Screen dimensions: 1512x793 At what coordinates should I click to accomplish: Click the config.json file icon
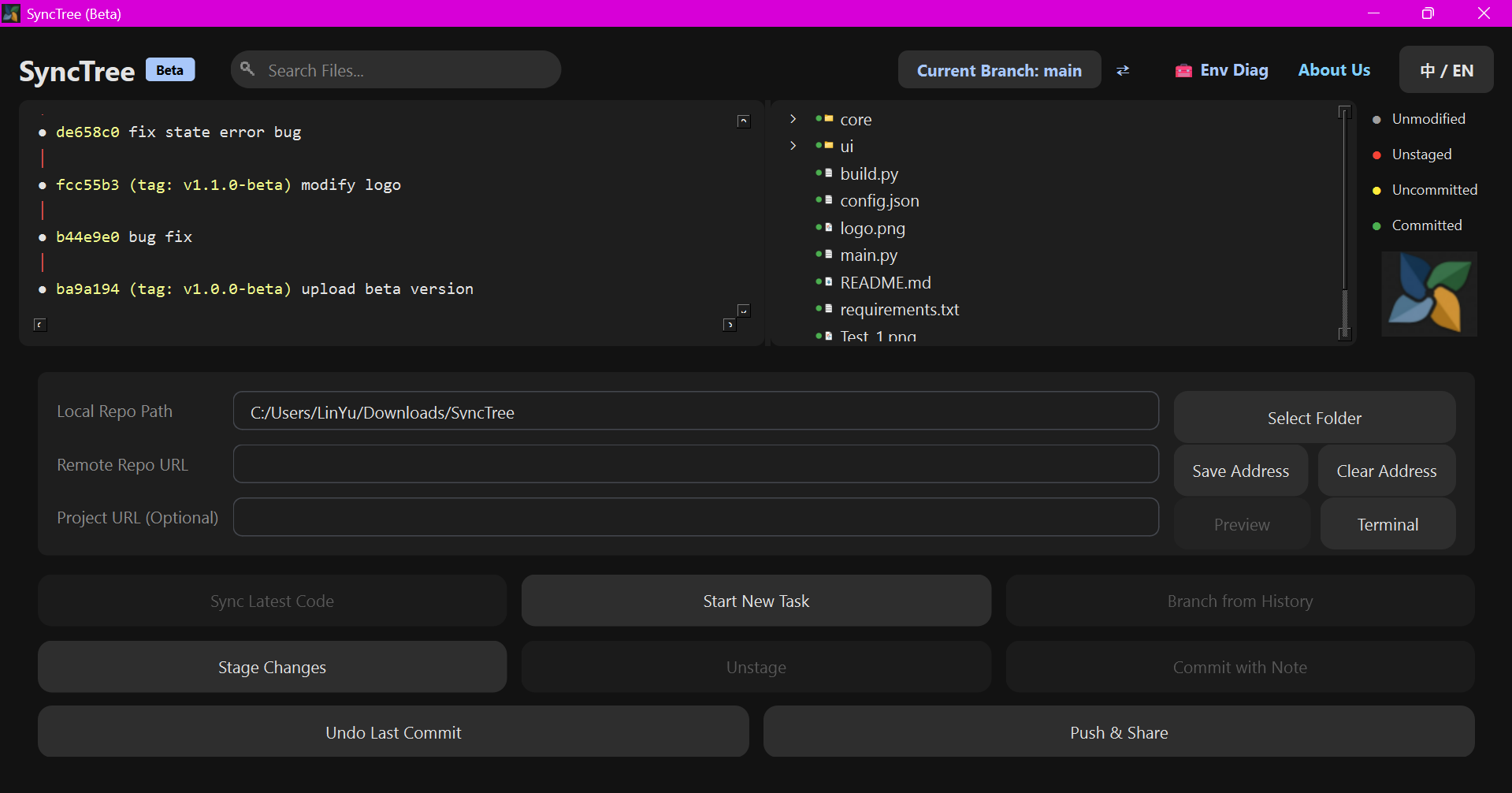click(x=829, y=199)
